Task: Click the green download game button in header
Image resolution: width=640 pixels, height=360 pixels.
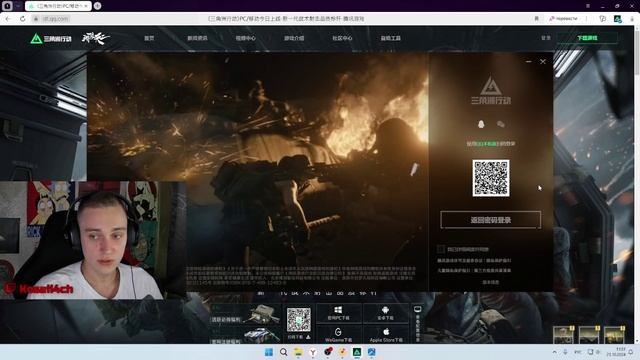Action: pyautogui.click(x=587, y=38)
